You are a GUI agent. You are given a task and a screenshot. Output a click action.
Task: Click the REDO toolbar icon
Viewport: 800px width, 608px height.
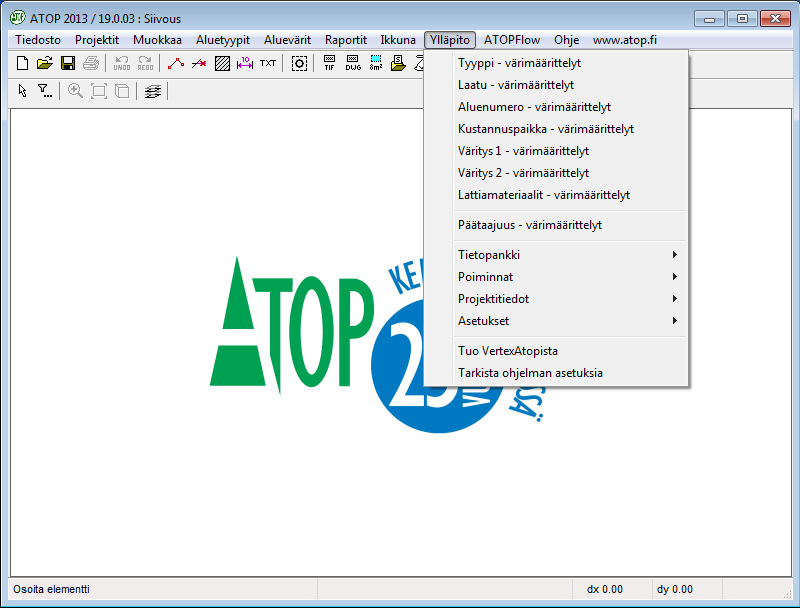[145, 63]
